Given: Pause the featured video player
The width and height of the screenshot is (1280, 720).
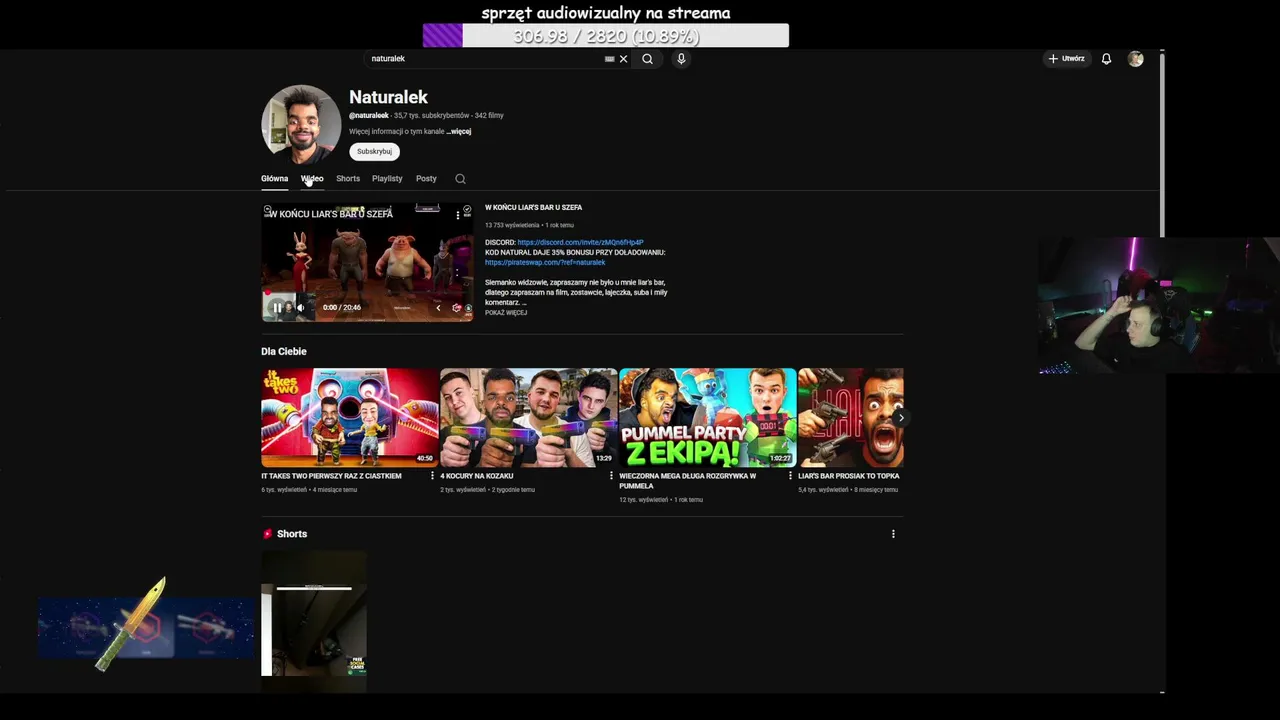Looking at the screenshot, I should pyautogui.click(x=277, y=307).
